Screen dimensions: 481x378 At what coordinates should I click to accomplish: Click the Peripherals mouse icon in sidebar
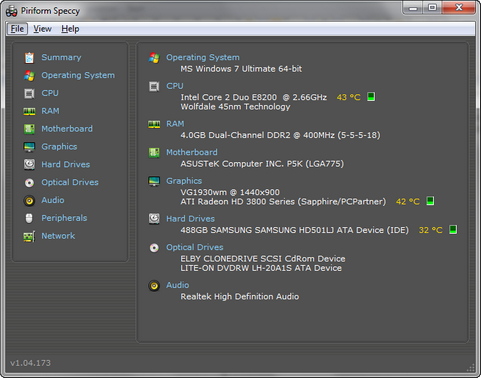[x=29, y=218]
